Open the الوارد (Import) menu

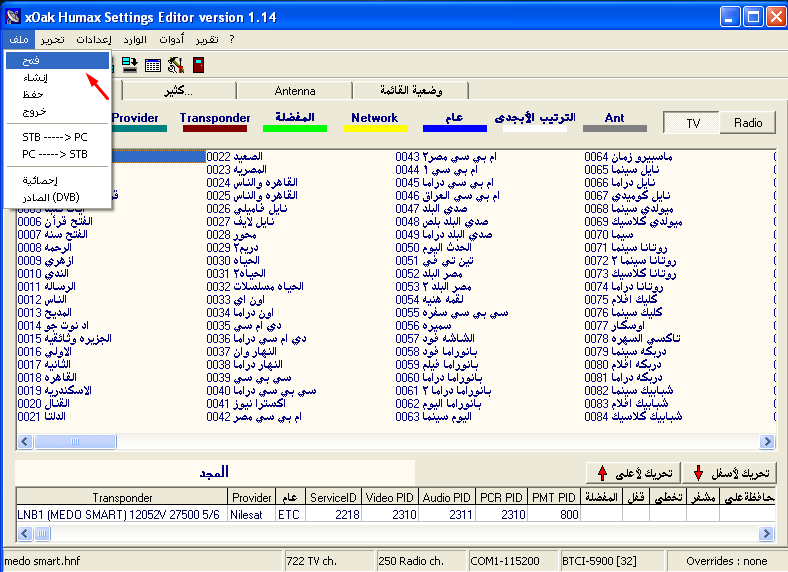(135, 39)
